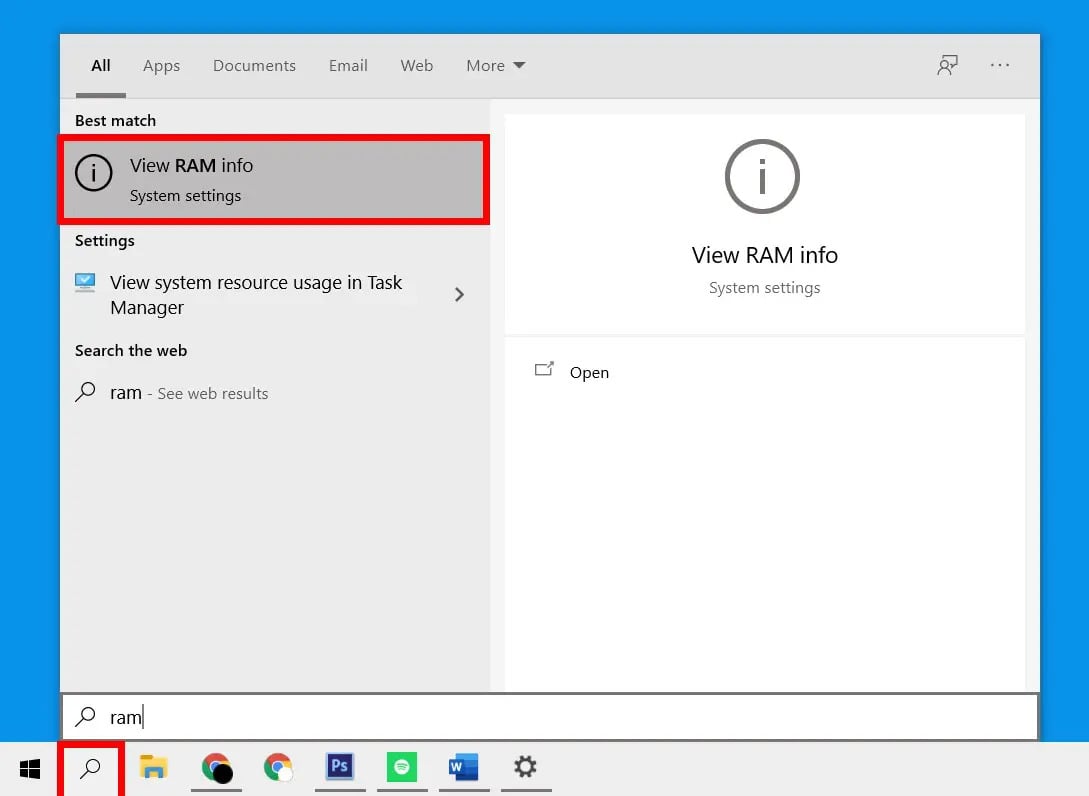Switch to the Web tab
The height and width of the screenshot is (796, 1089).
tap(417, 65)
